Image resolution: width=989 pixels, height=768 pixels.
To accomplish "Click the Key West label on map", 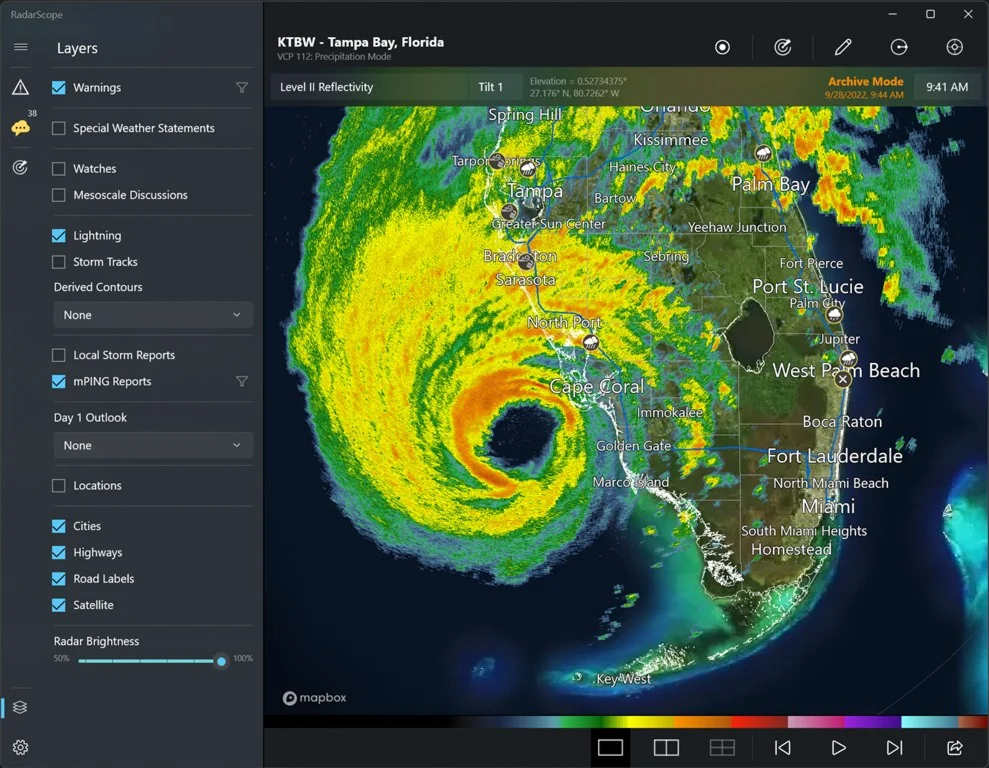I will 623,679.
